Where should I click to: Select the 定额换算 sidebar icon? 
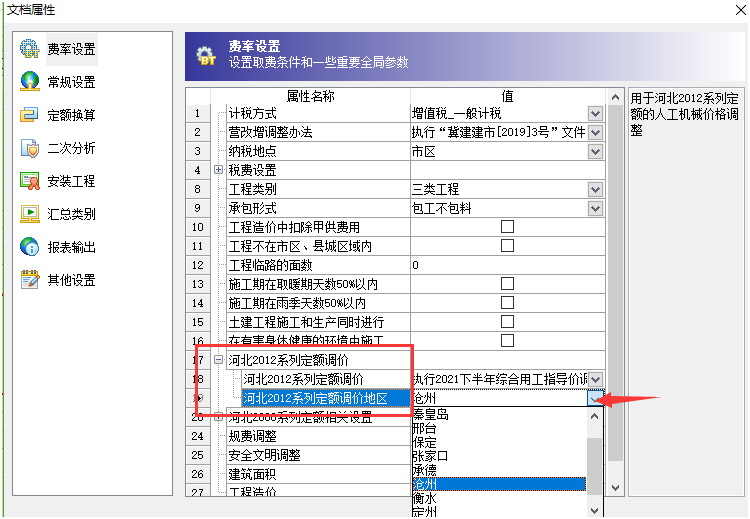pos(29,115)
